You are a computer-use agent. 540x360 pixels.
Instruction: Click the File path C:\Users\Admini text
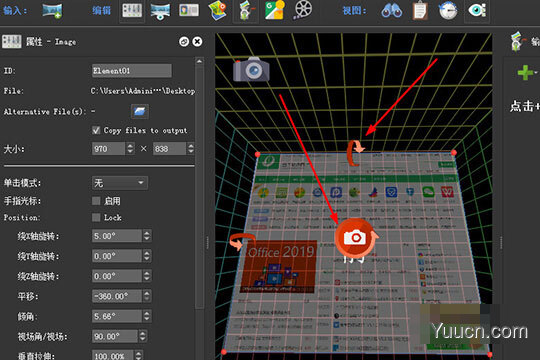143,91
